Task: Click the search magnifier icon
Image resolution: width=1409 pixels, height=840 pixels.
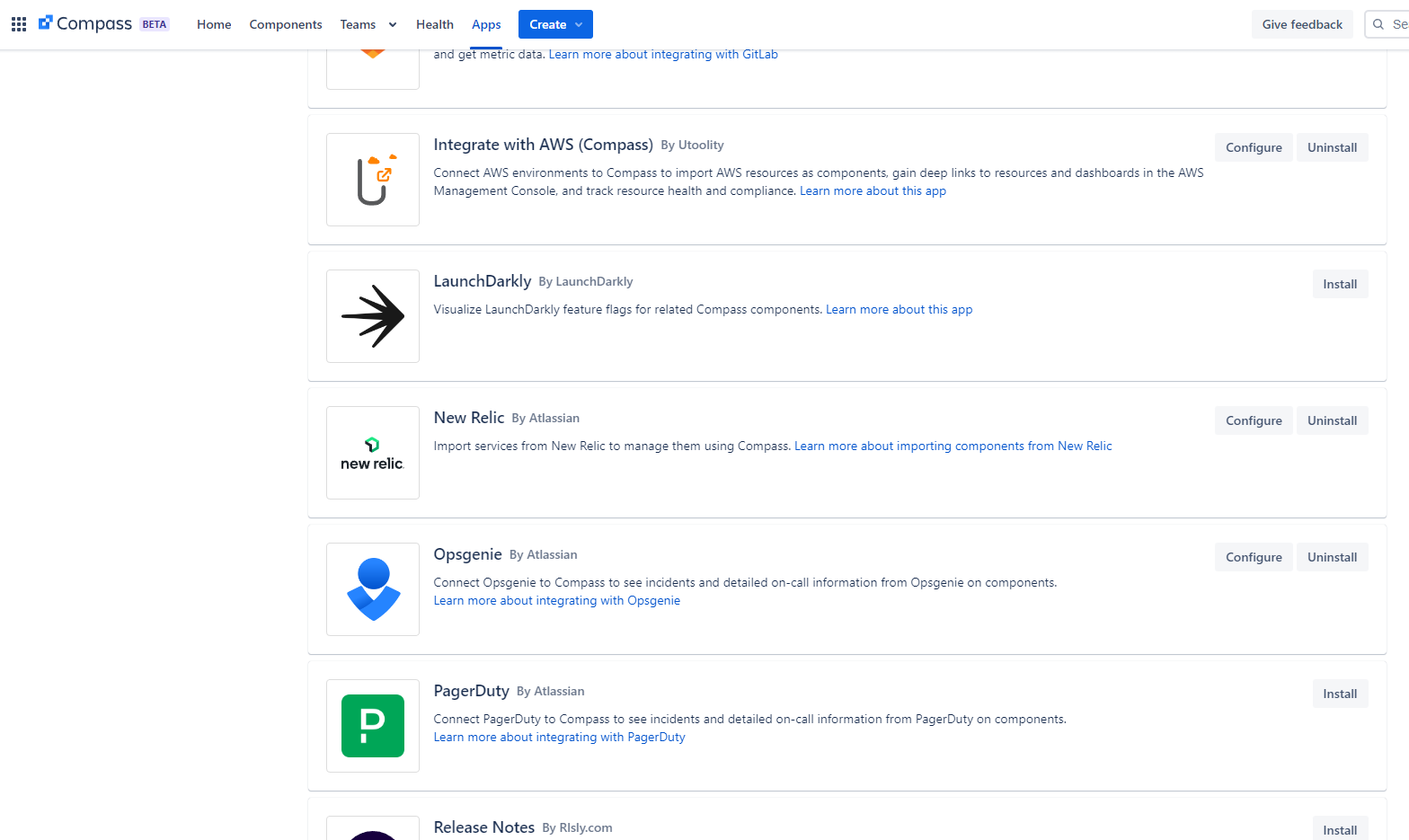Action: coord(1378,24)
